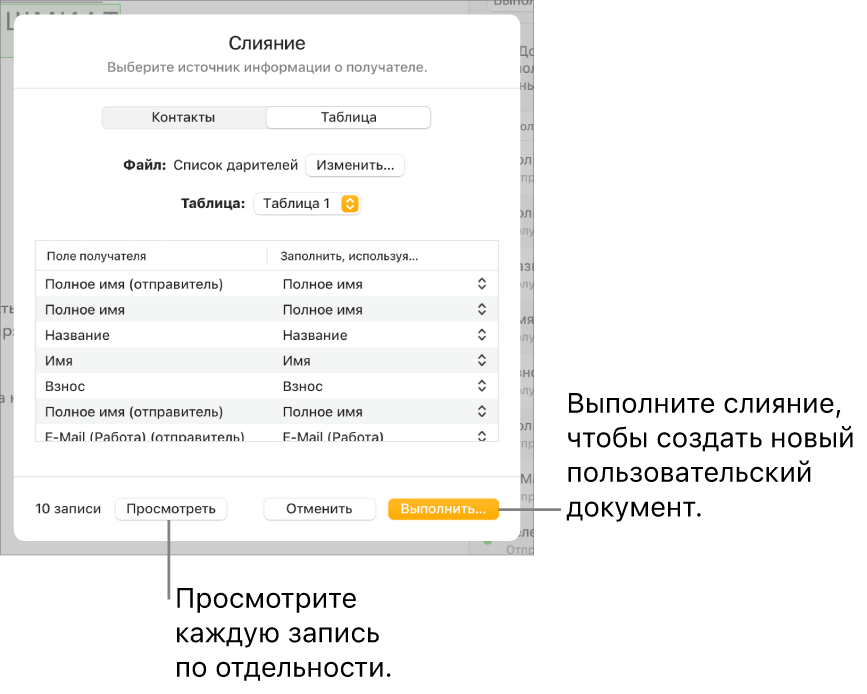This screenshot has height=694, width=867.
Task: Select the Таблица tab
Action: (348, 117)
